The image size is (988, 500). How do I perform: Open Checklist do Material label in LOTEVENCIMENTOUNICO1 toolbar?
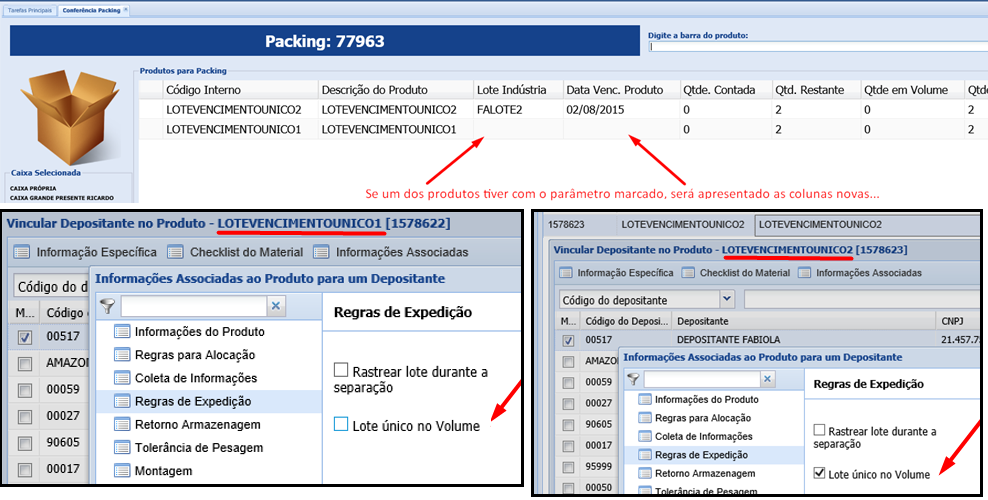click(246, 253)
